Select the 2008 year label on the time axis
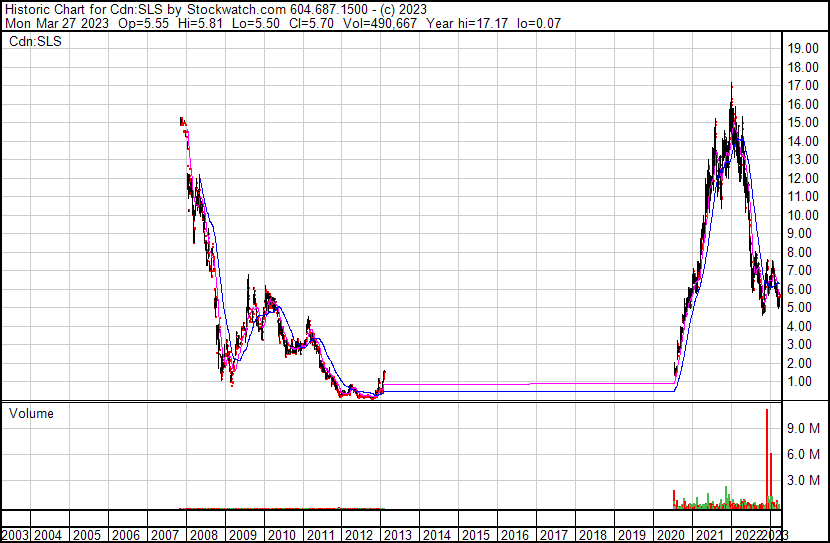Screen dimensions: 830x543 [x=205, y=534]
